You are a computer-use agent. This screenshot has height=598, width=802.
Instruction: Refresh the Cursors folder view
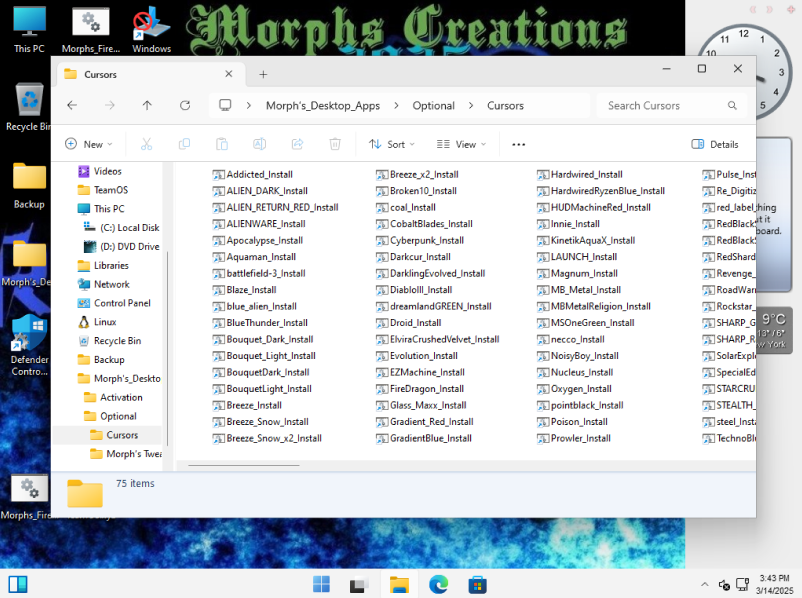click(x=185, y=105)
